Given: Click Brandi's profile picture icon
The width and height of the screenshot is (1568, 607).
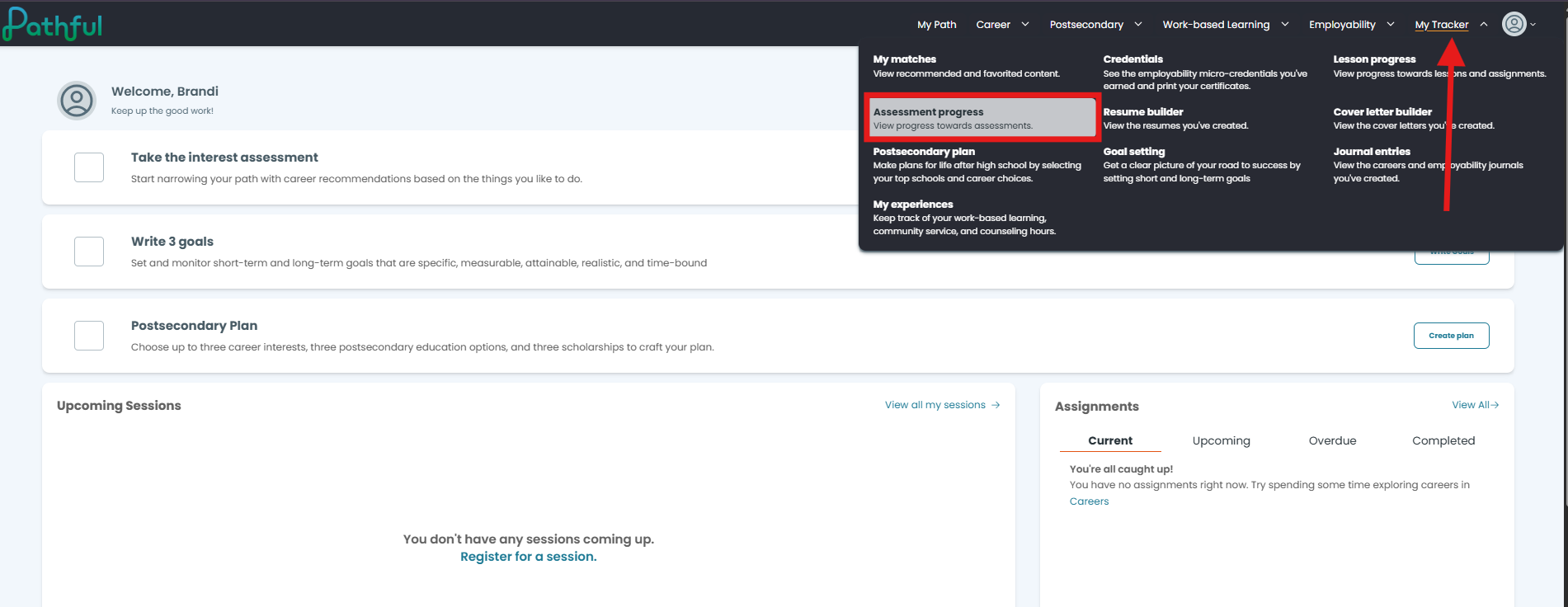Looking at the screenshot, I should click(x=77, y=101).
